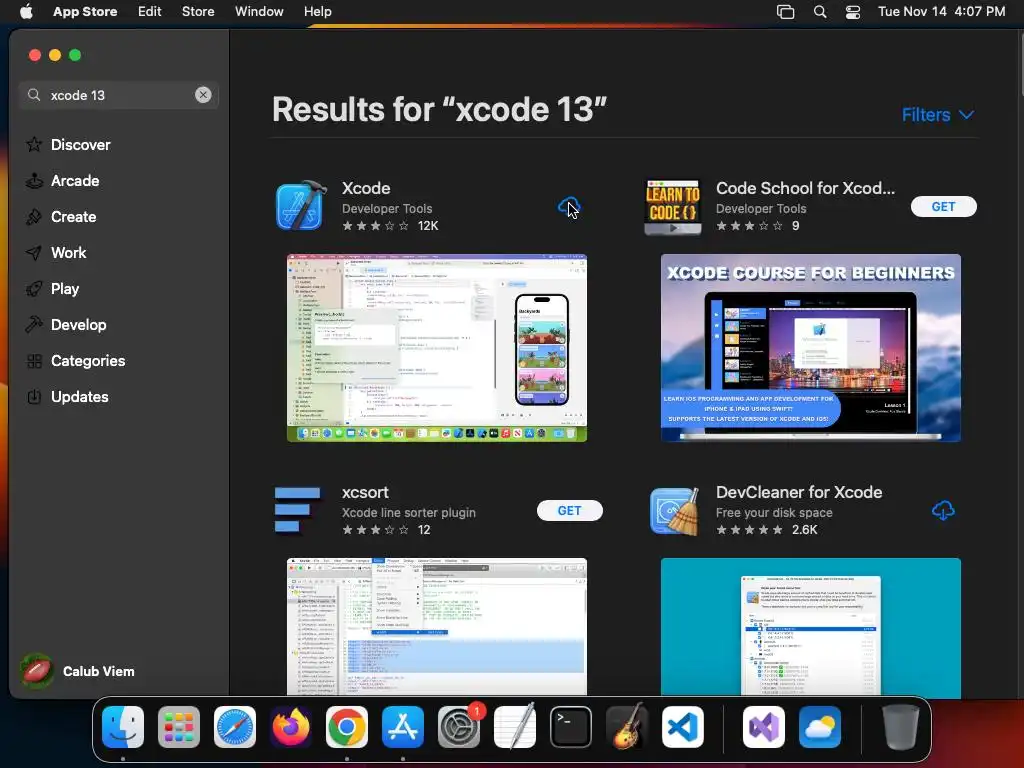The width and height of the screenshot is (1024, 768).
Task: Open Visual Studio Code from the Dock
Action: coord(683,727)
